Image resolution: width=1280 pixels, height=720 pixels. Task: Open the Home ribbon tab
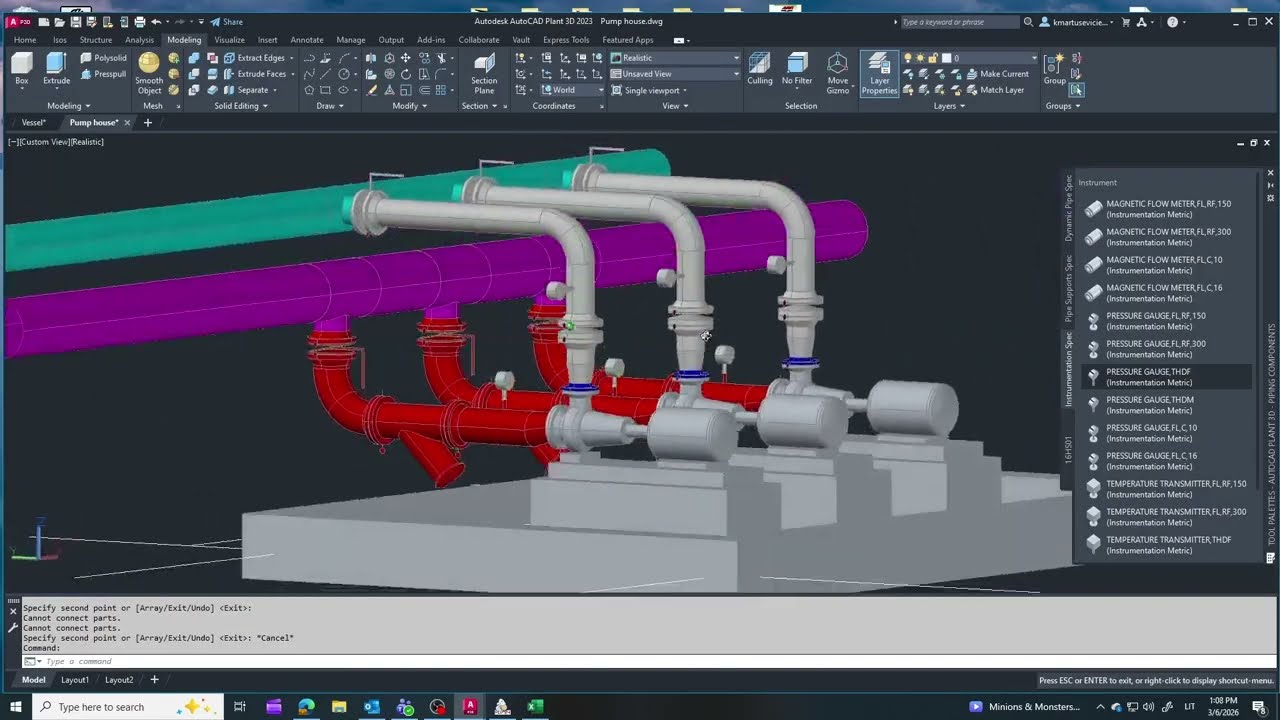pos(25,40)
